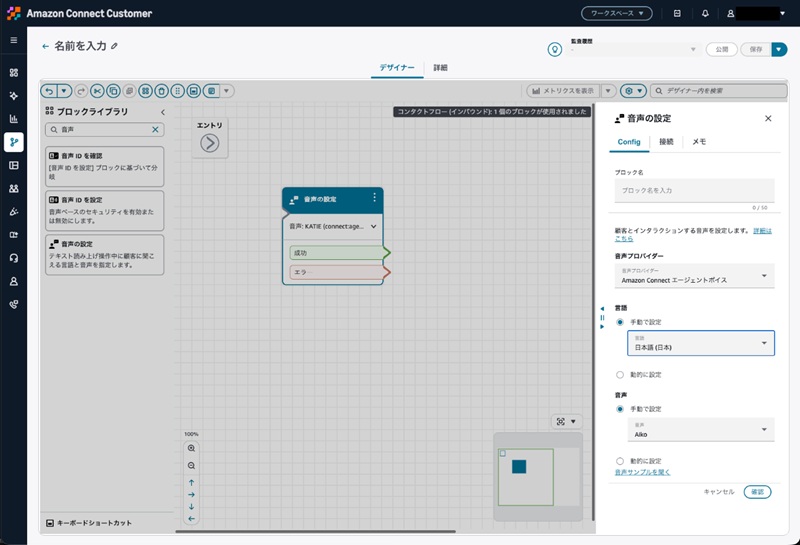This screenshot has width=800, height=545.
Task: Click the 確認 button
Action: point(757,492)
